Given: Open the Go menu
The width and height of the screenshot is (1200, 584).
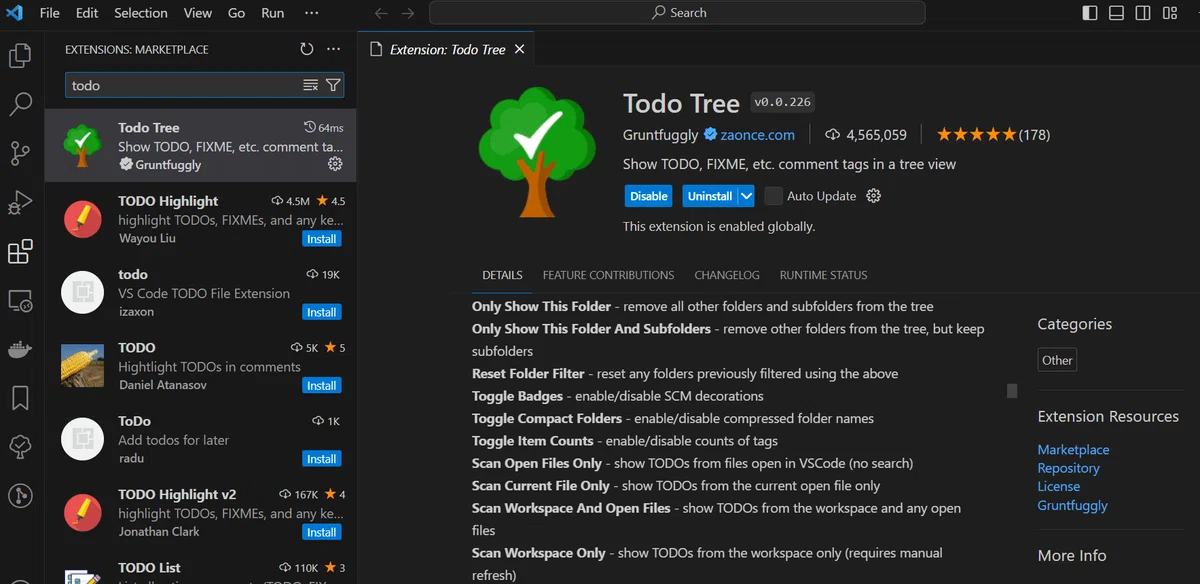Looking at the screenshot, I should (237, 13).
